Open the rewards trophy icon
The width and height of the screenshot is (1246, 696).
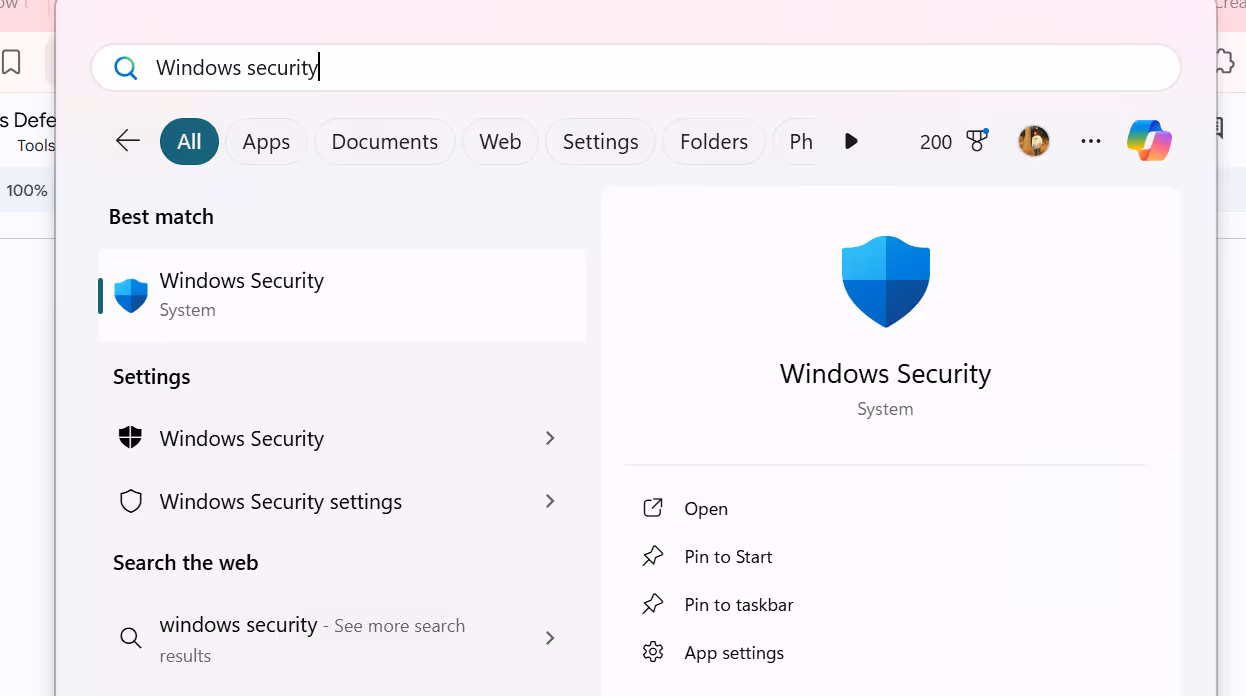(x=977, y=141)
